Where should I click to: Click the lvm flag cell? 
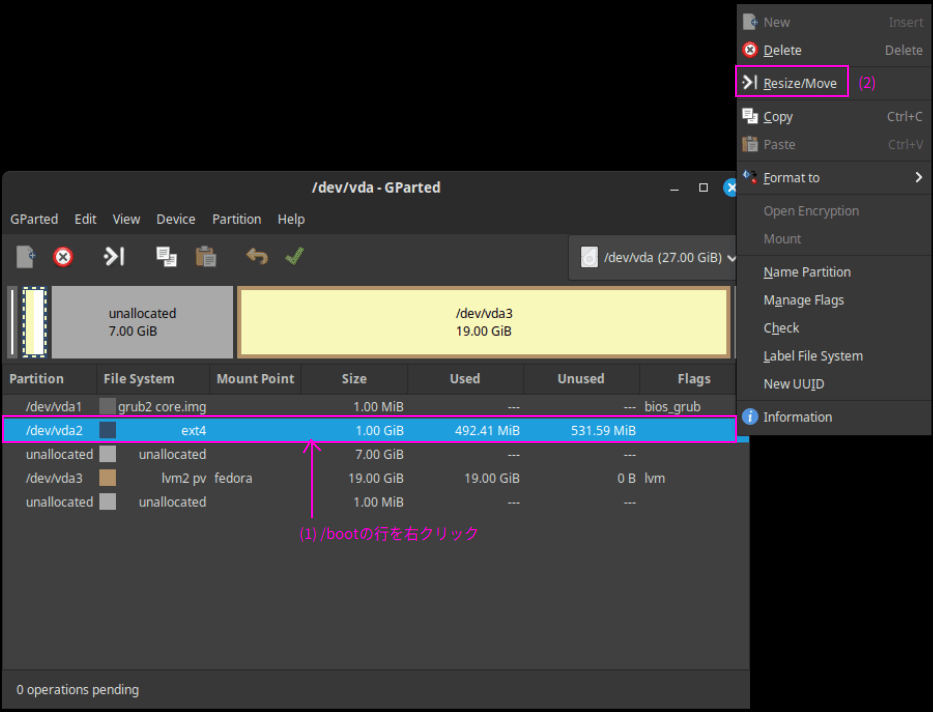click(x=655, y=478)
